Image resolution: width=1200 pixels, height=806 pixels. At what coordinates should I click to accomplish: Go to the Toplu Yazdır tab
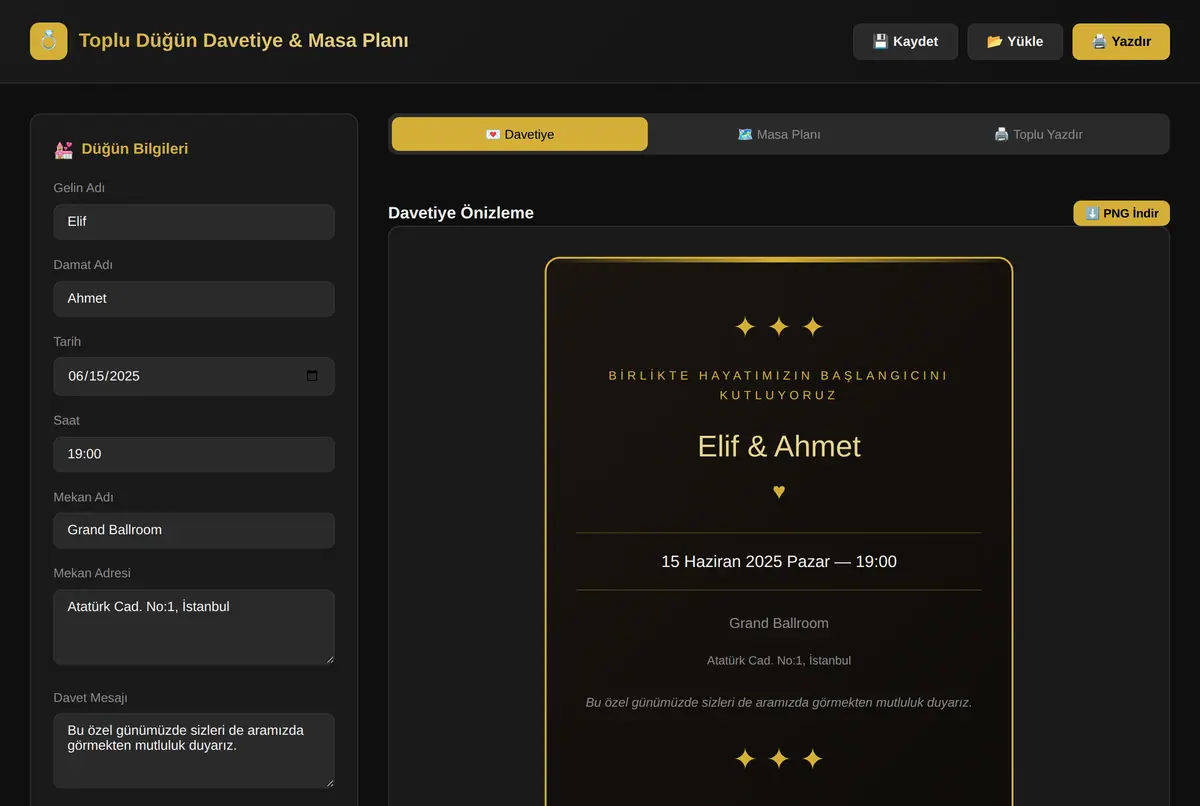[x=1038, y=134]
